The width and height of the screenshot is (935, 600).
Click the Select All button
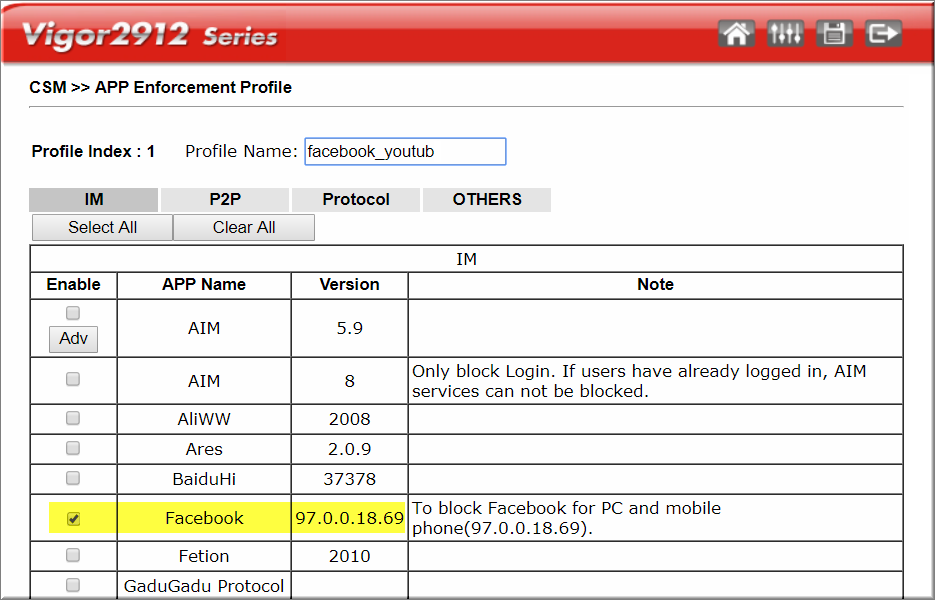click(x=103, y=227)
